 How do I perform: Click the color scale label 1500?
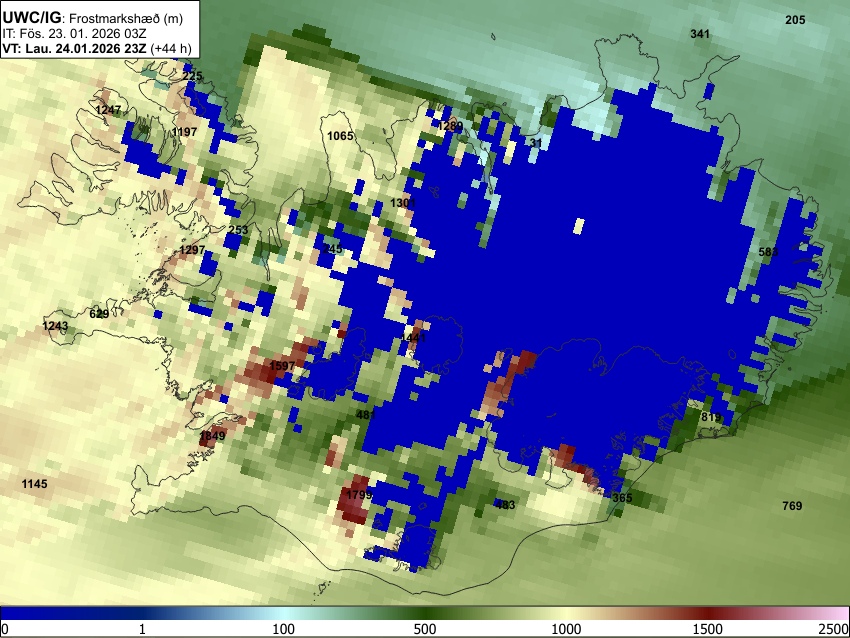click(x=708, y=629)
